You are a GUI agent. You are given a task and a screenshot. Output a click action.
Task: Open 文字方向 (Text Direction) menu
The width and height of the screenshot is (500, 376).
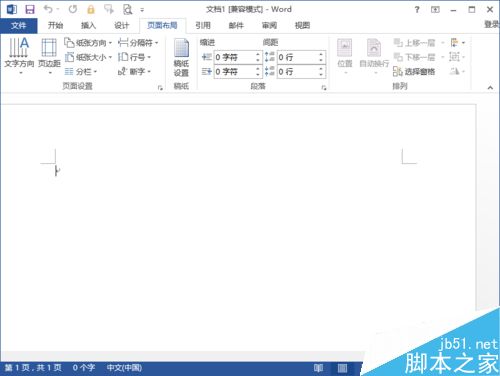point(19,56)
